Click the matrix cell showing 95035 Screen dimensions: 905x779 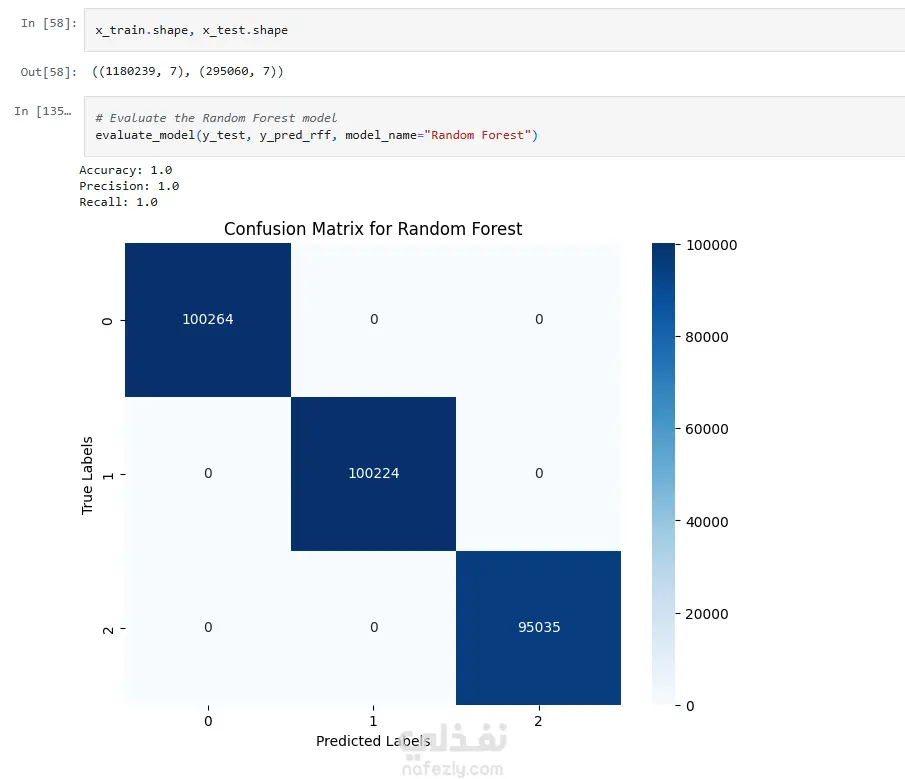[x=538, y=628]
